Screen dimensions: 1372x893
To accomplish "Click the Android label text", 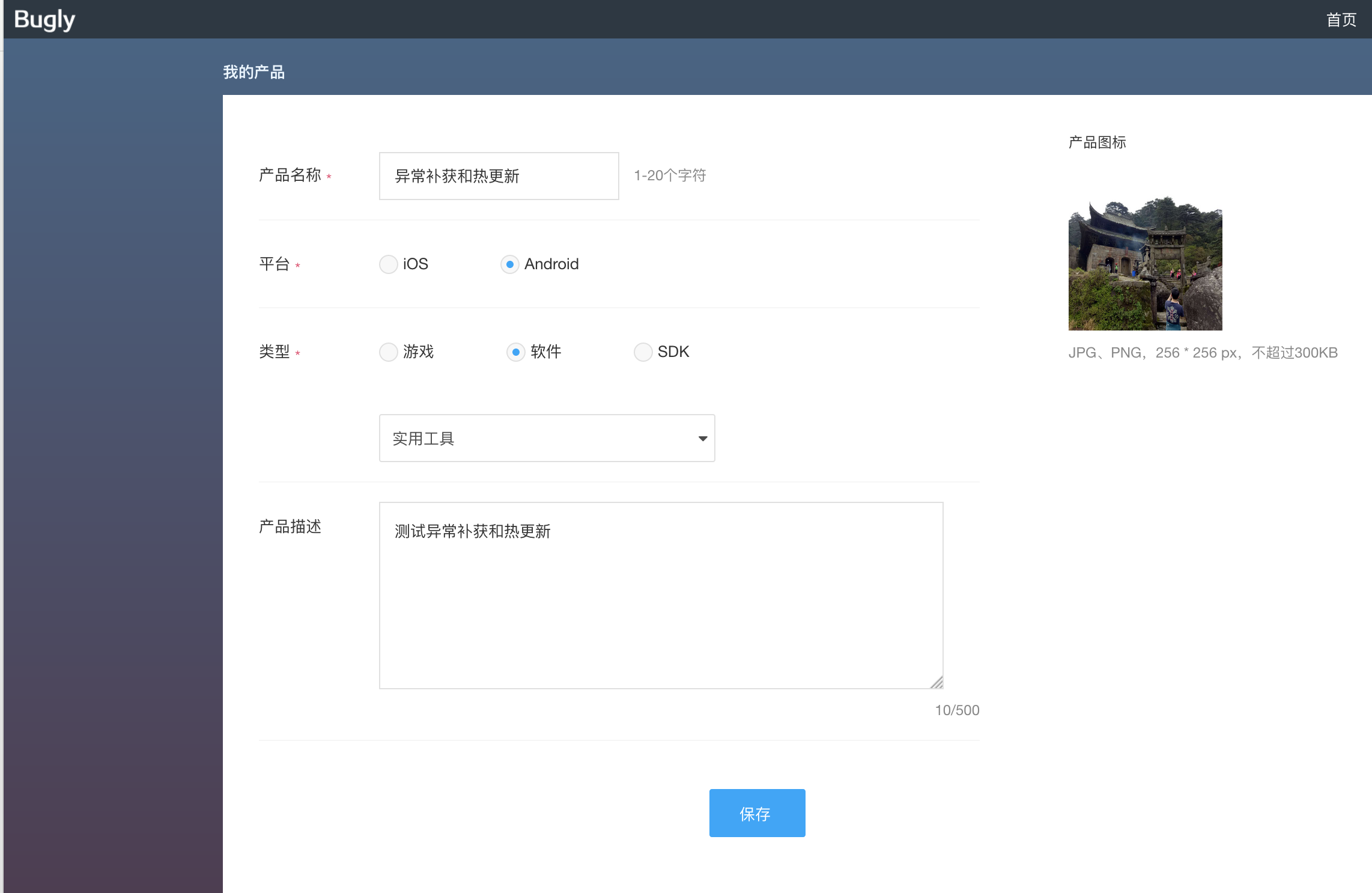I will click(551, 264).
